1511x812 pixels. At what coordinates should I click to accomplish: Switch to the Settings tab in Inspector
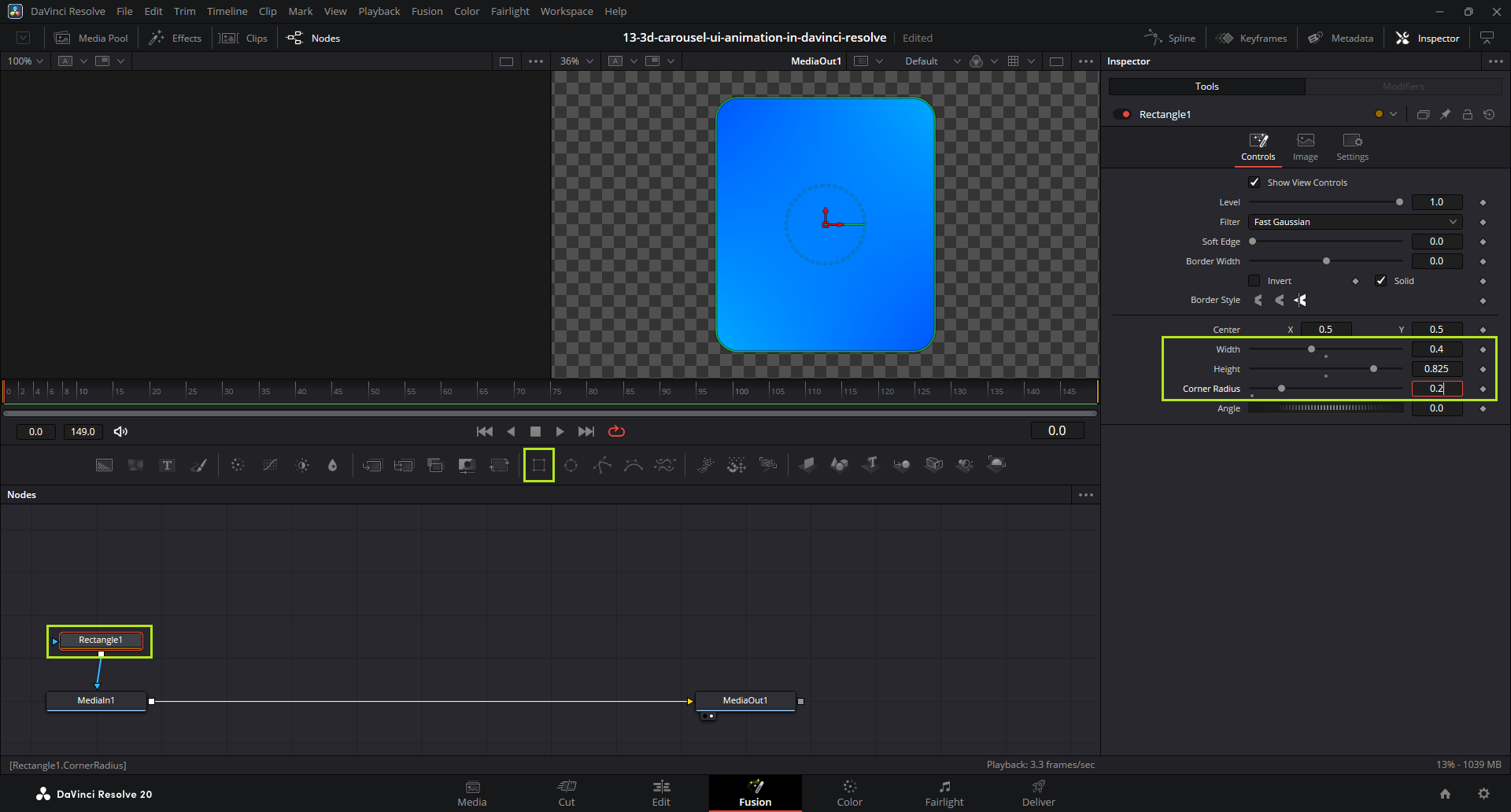(1352, 147)
